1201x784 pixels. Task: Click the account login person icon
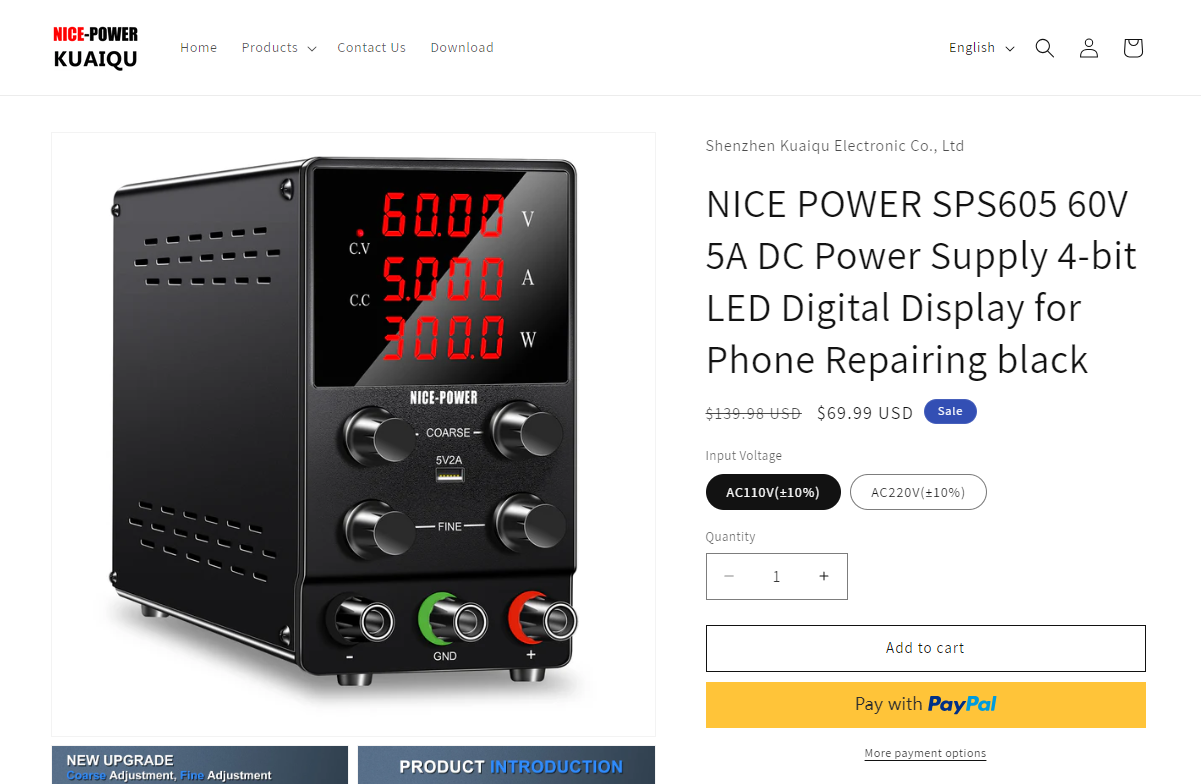[x=1089, y=48]
